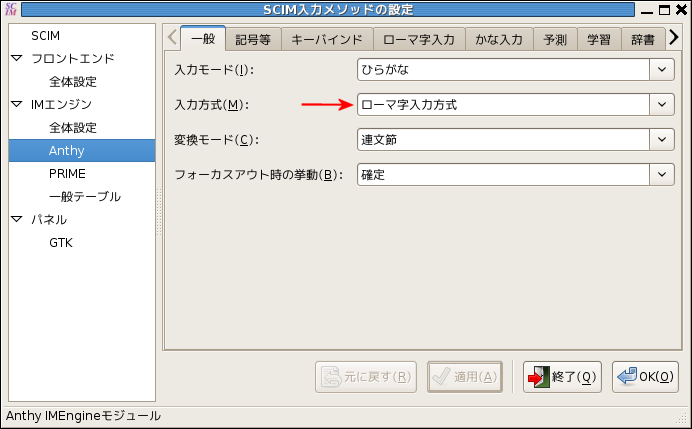Click the exit door icon on 終了 button
Screen dimensions: 692x429
(x=538, y=377)
